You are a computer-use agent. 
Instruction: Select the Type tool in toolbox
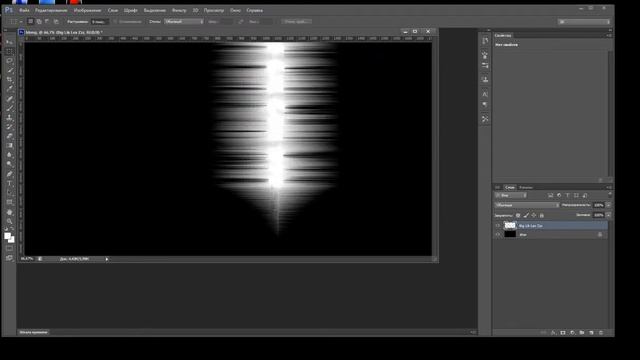tap(9, 184)
